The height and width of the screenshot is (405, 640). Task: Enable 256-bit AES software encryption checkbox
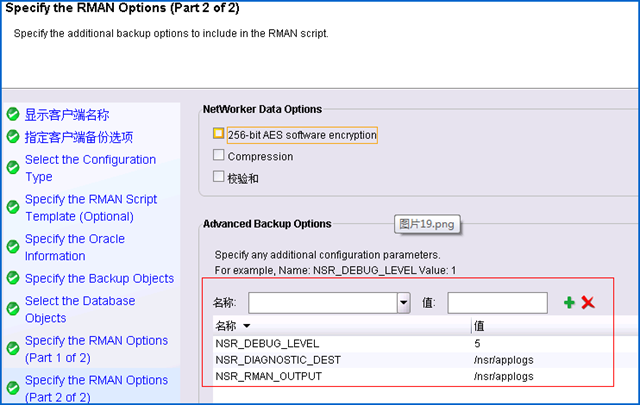(x=218, y=134)
